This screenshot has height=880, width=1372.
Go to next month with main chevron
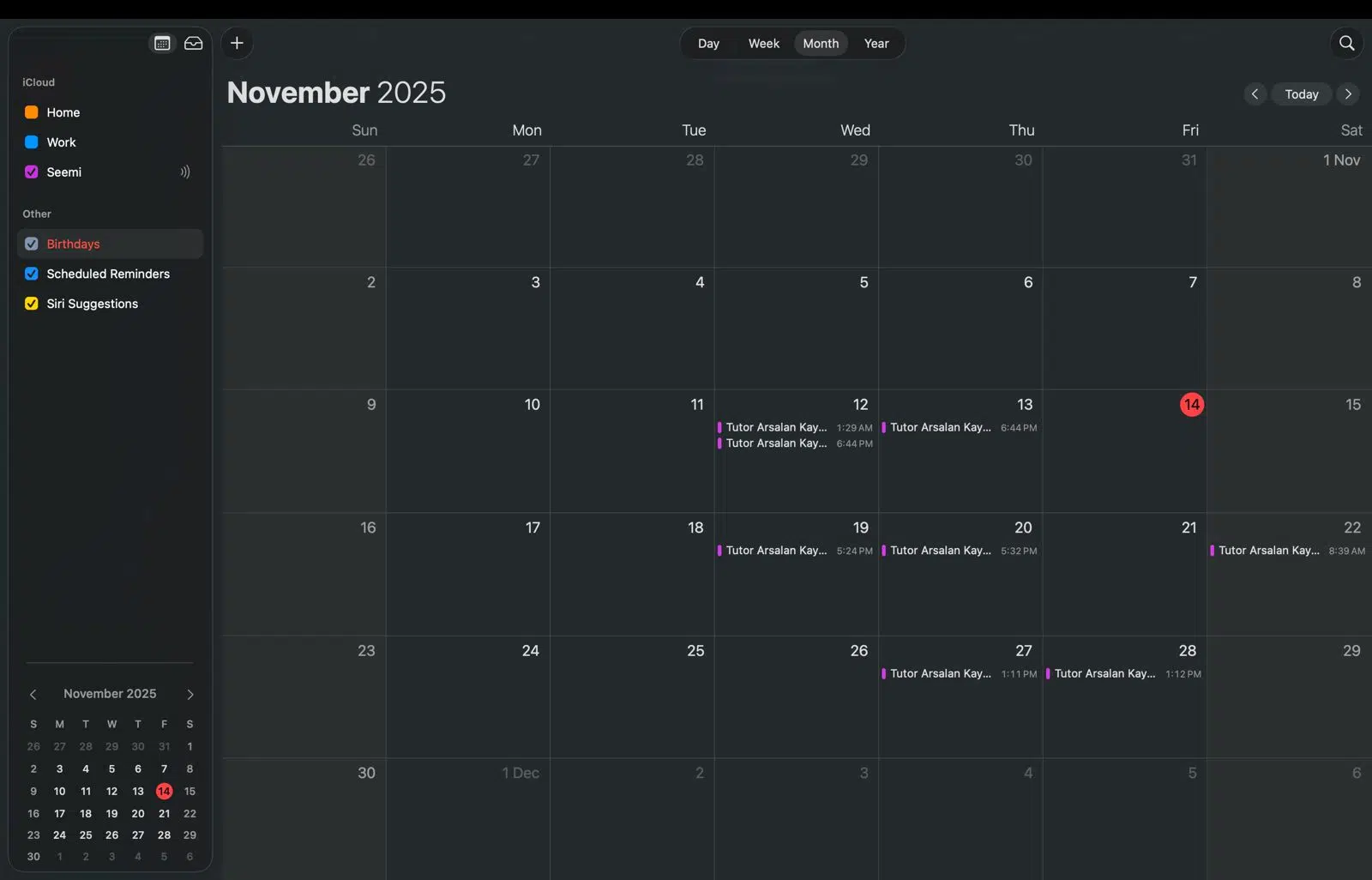1348,94
